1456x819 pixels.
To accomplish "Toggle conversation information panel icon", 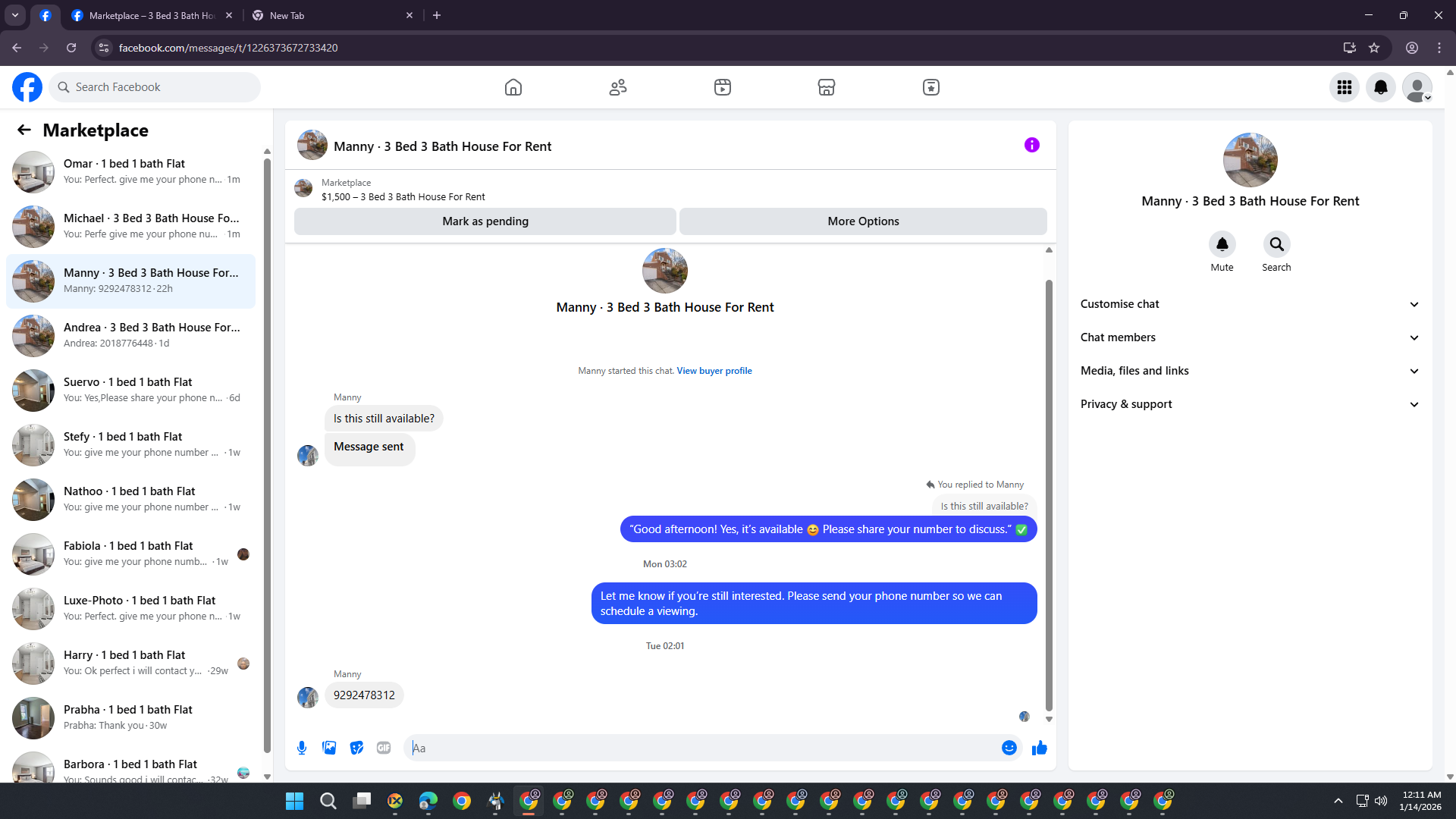I will click(x=1031, y=145).
